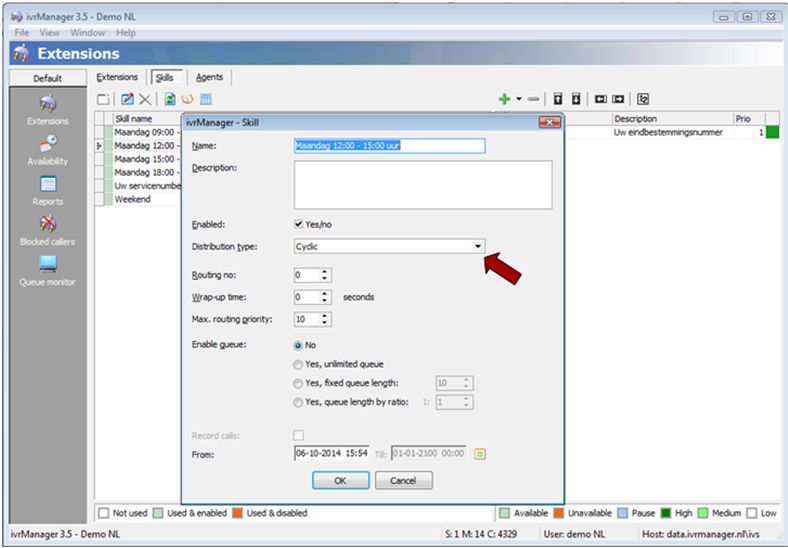Open the Extensions section in sidebar
Image resolution: width=788 pixels, height=548 pixels.
48,110
